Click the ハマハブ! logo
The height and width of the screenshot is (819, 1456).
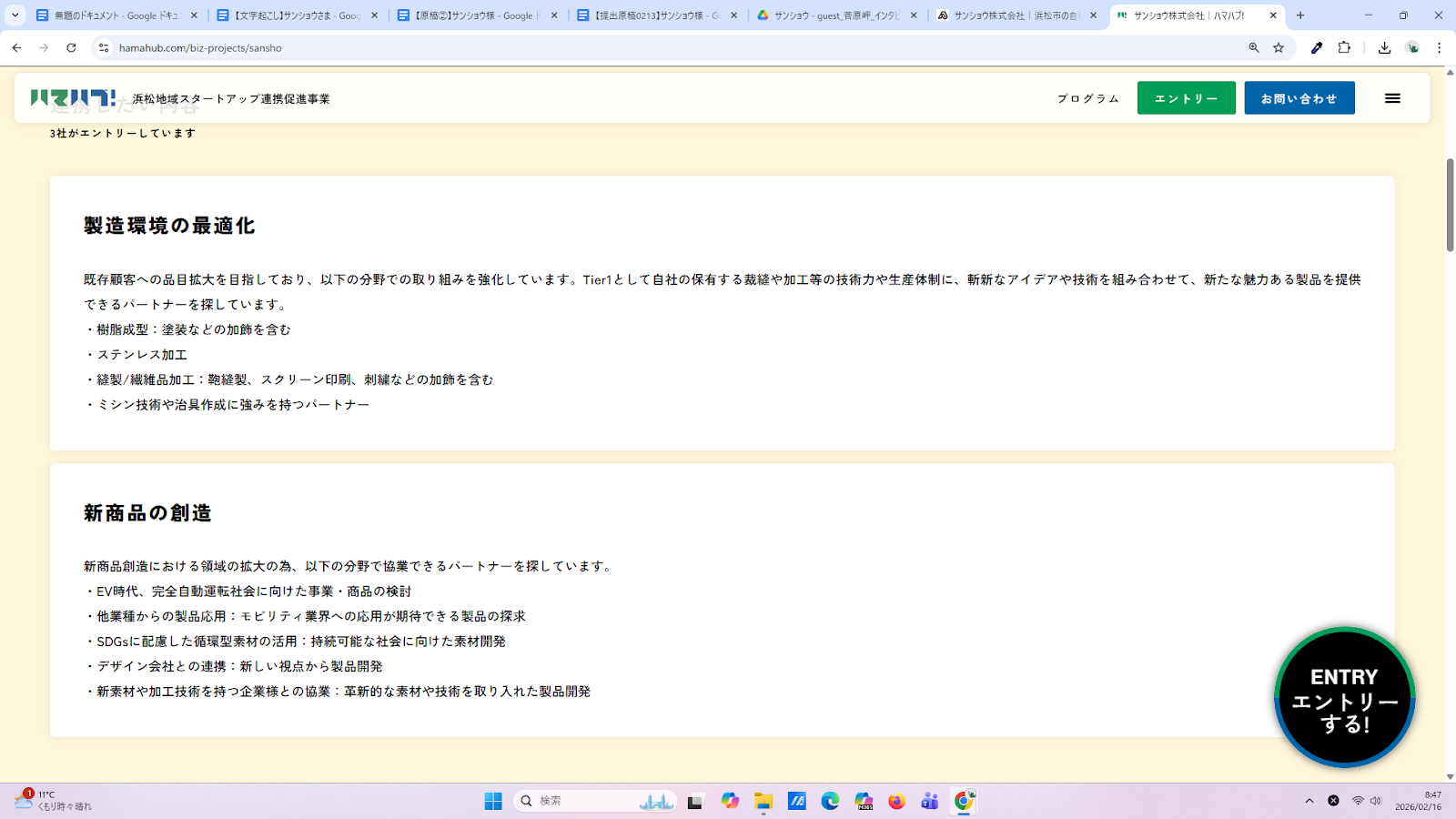point(73,97)
